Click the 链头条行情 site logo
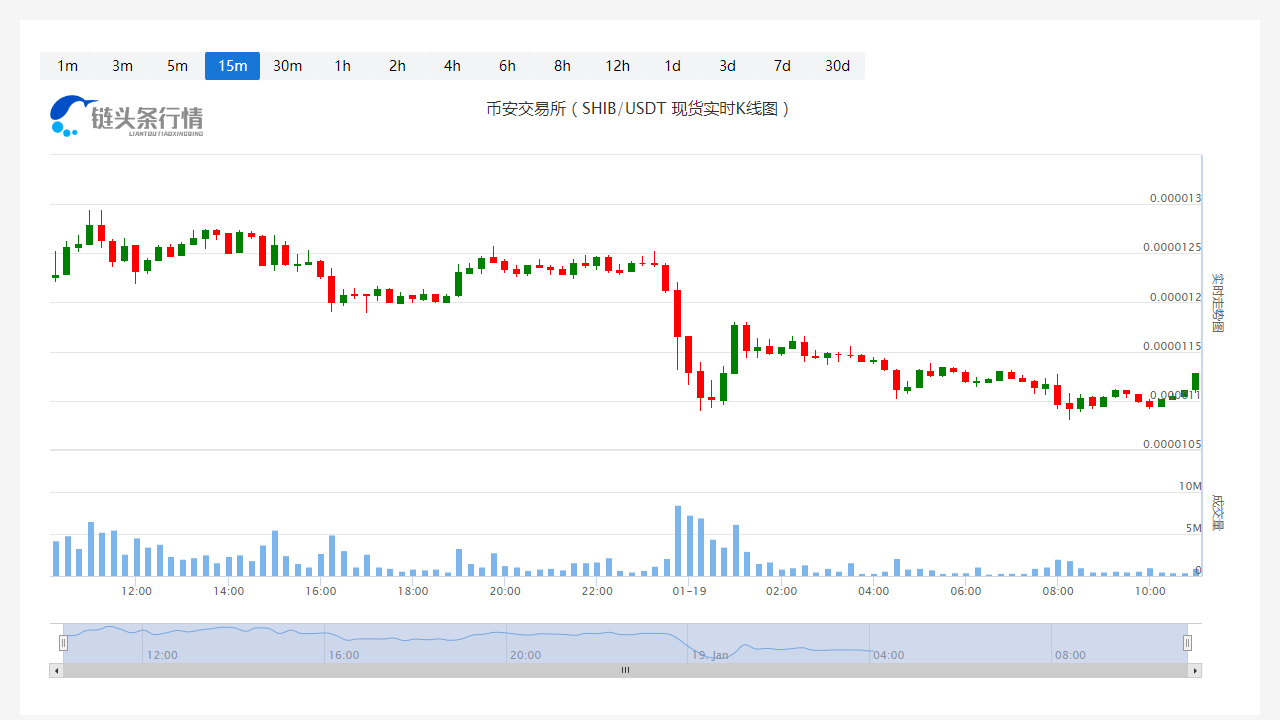This screenshot has width=1280, height=720. tap(126, 116)
